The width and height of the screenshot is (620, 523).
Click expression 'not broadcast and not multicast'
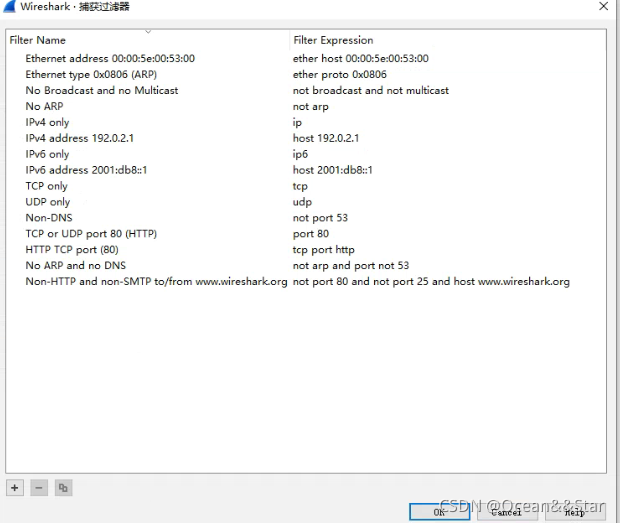371,91
